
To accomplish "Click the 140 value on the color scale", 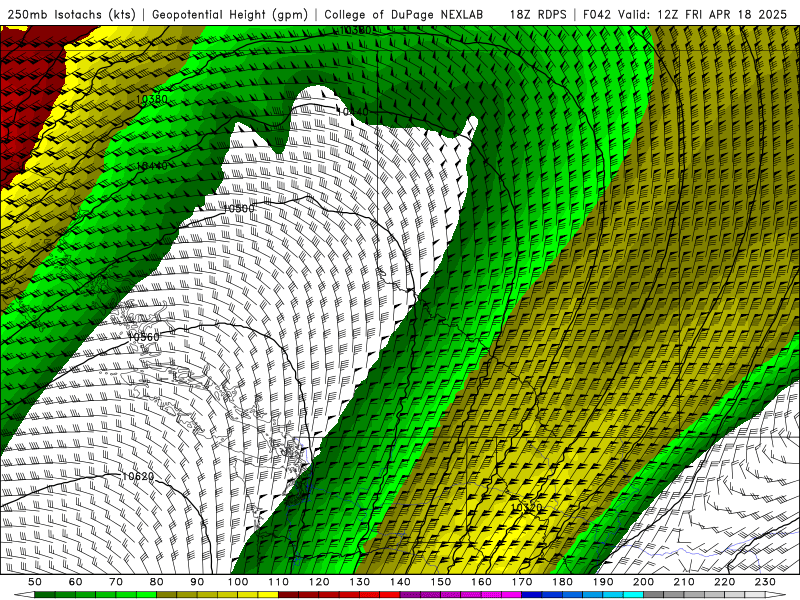I will click(400, 582).
